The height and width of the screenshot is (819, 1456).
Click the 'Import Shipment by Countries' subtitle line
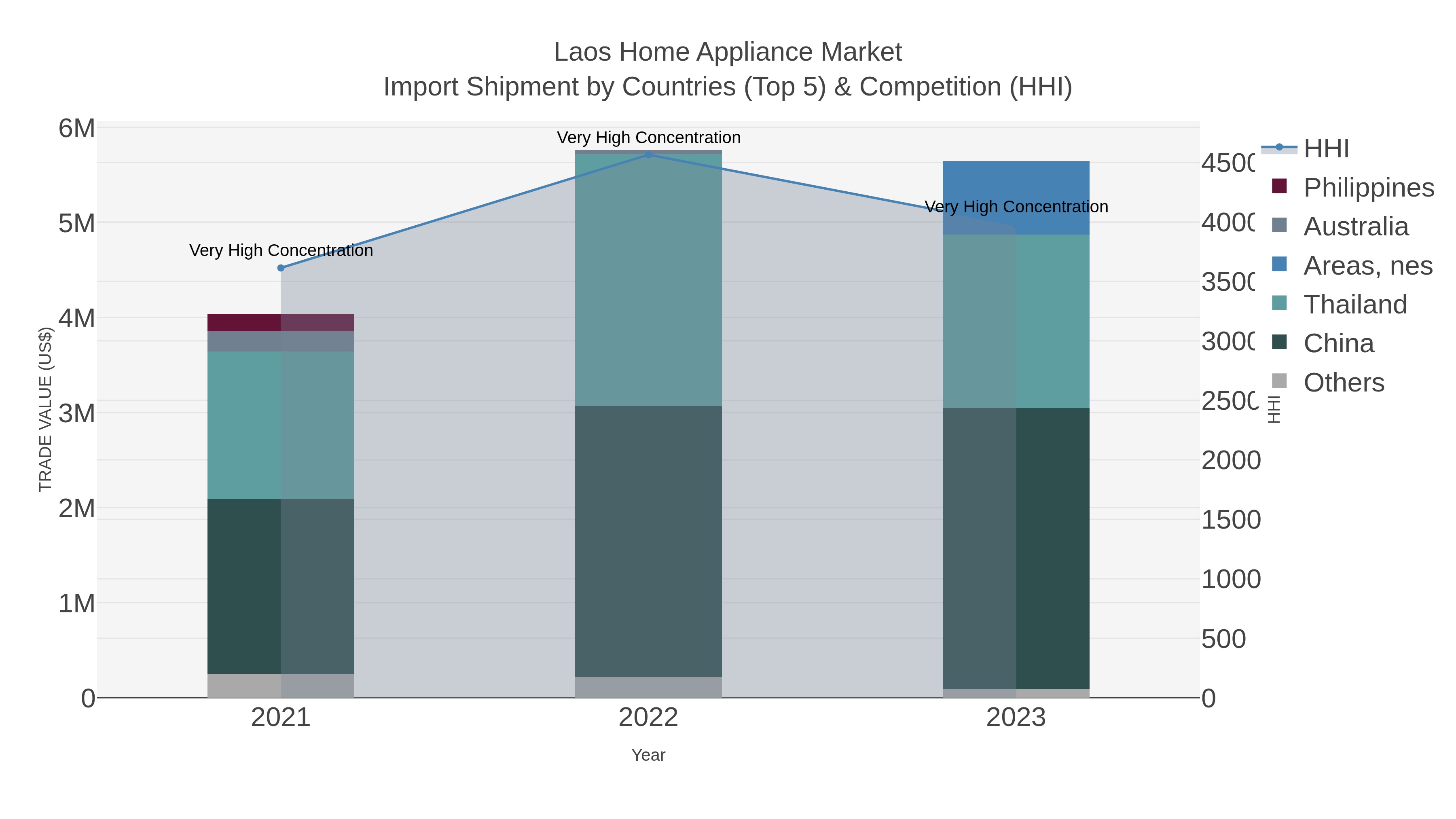728,87
